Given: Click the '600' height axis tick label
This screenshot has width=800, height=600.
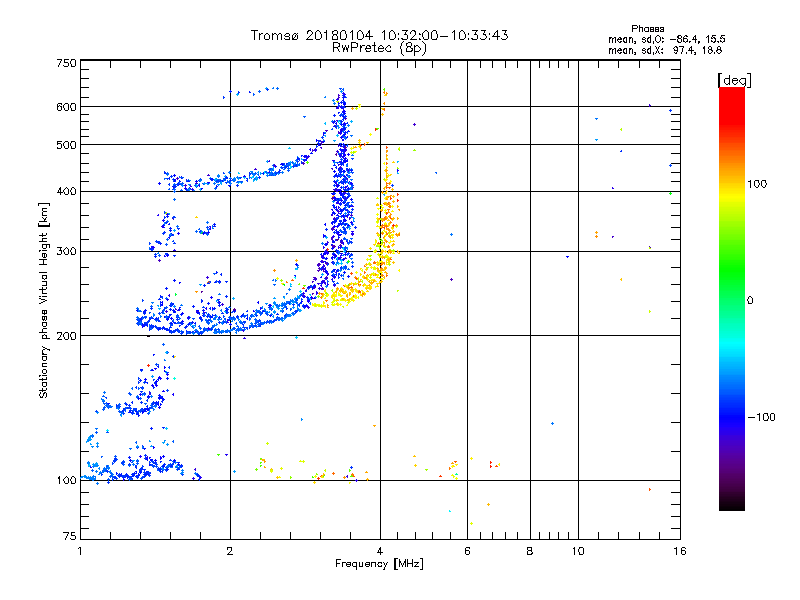Looking at the screenshot, I should [x=66, y=107].
